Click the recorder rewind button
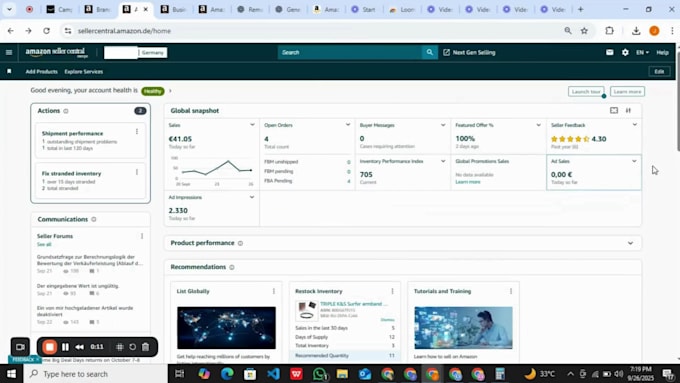The height and width of the screenshot is (383, 680). coord(79,347)
